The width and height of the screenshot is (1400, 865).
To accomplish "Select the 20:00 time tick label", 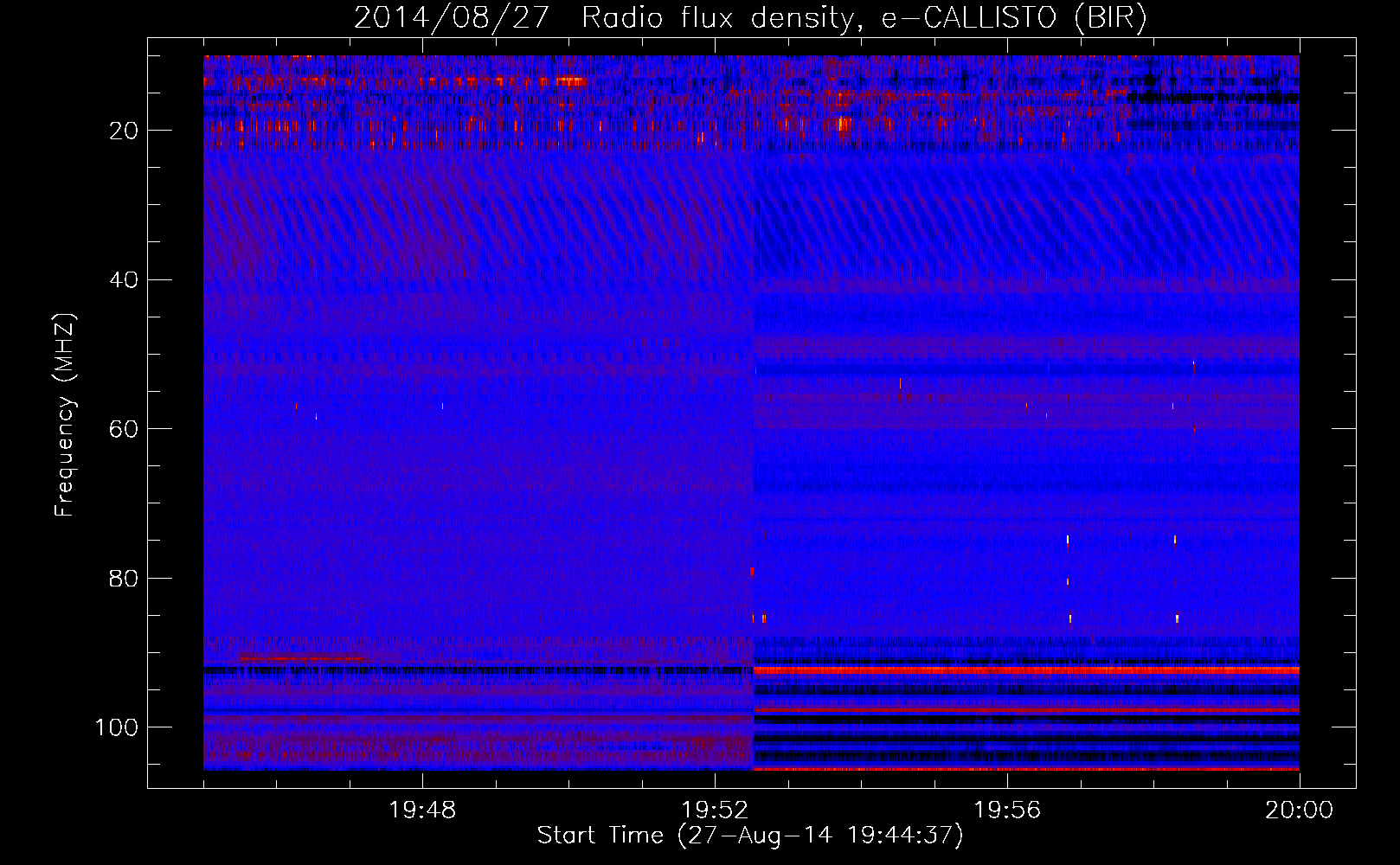I will pyautogui.click(x=1299, y=811).
